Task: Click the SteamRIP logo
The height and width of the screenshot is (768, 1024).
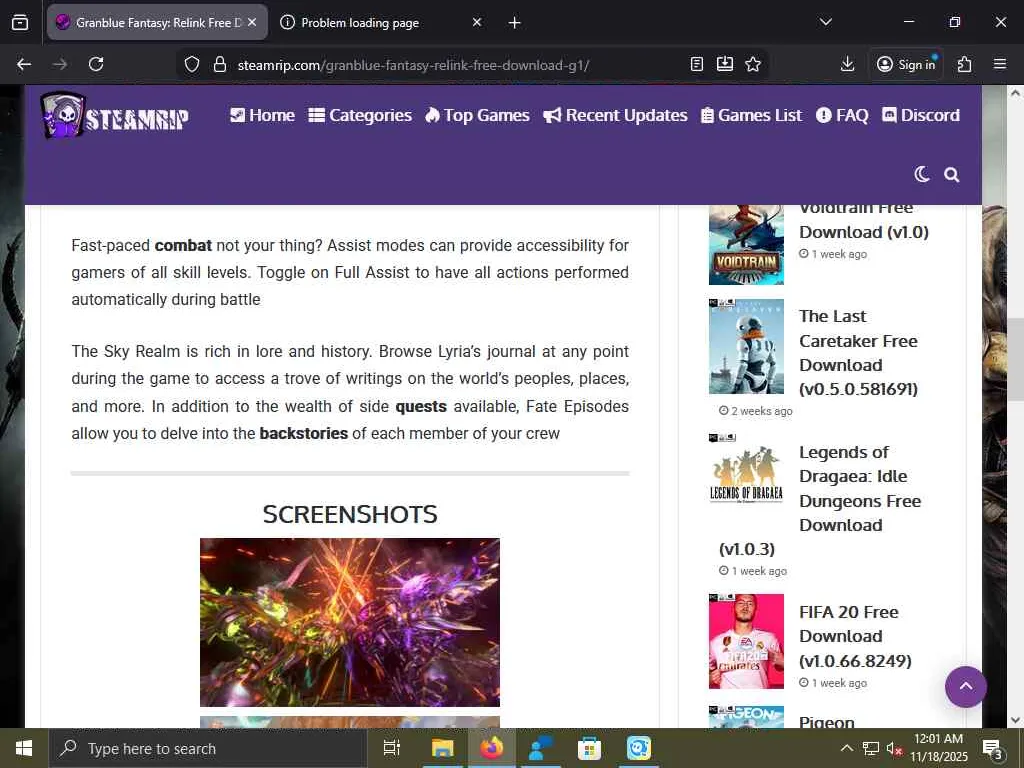Action: (114, 116)
